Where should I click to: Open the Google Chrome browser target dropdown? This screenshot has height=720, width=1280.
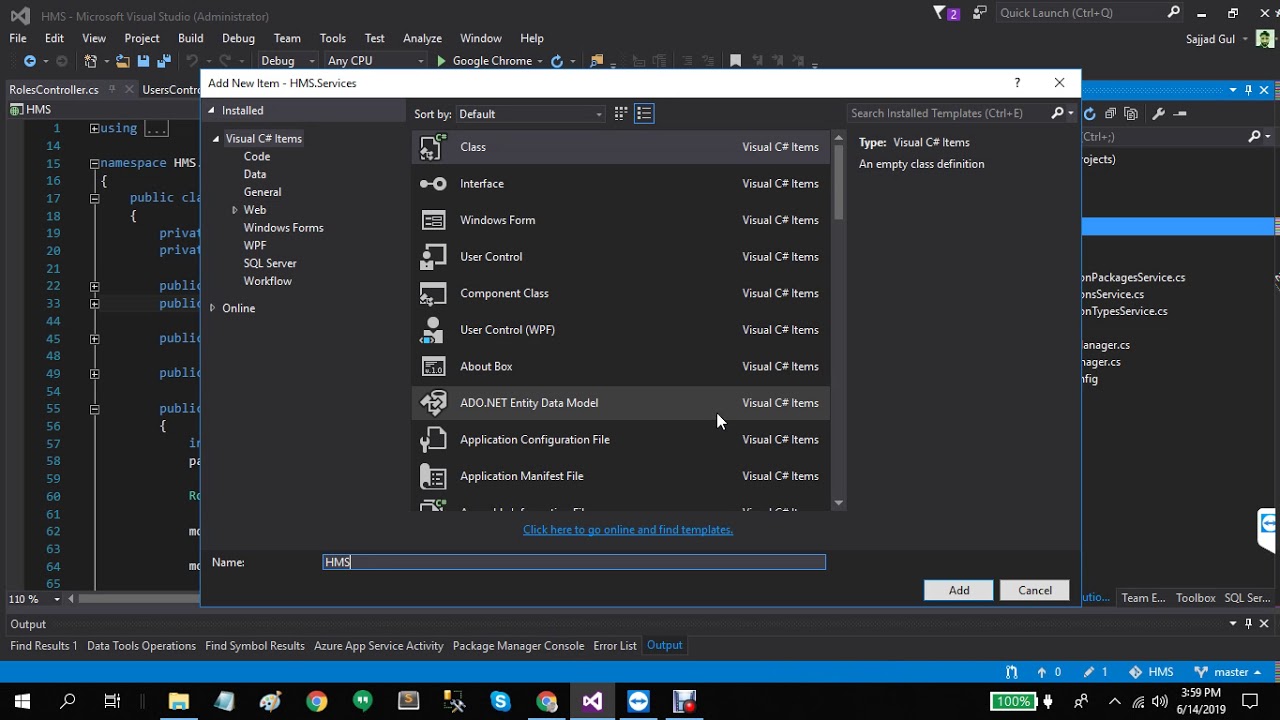539,61
